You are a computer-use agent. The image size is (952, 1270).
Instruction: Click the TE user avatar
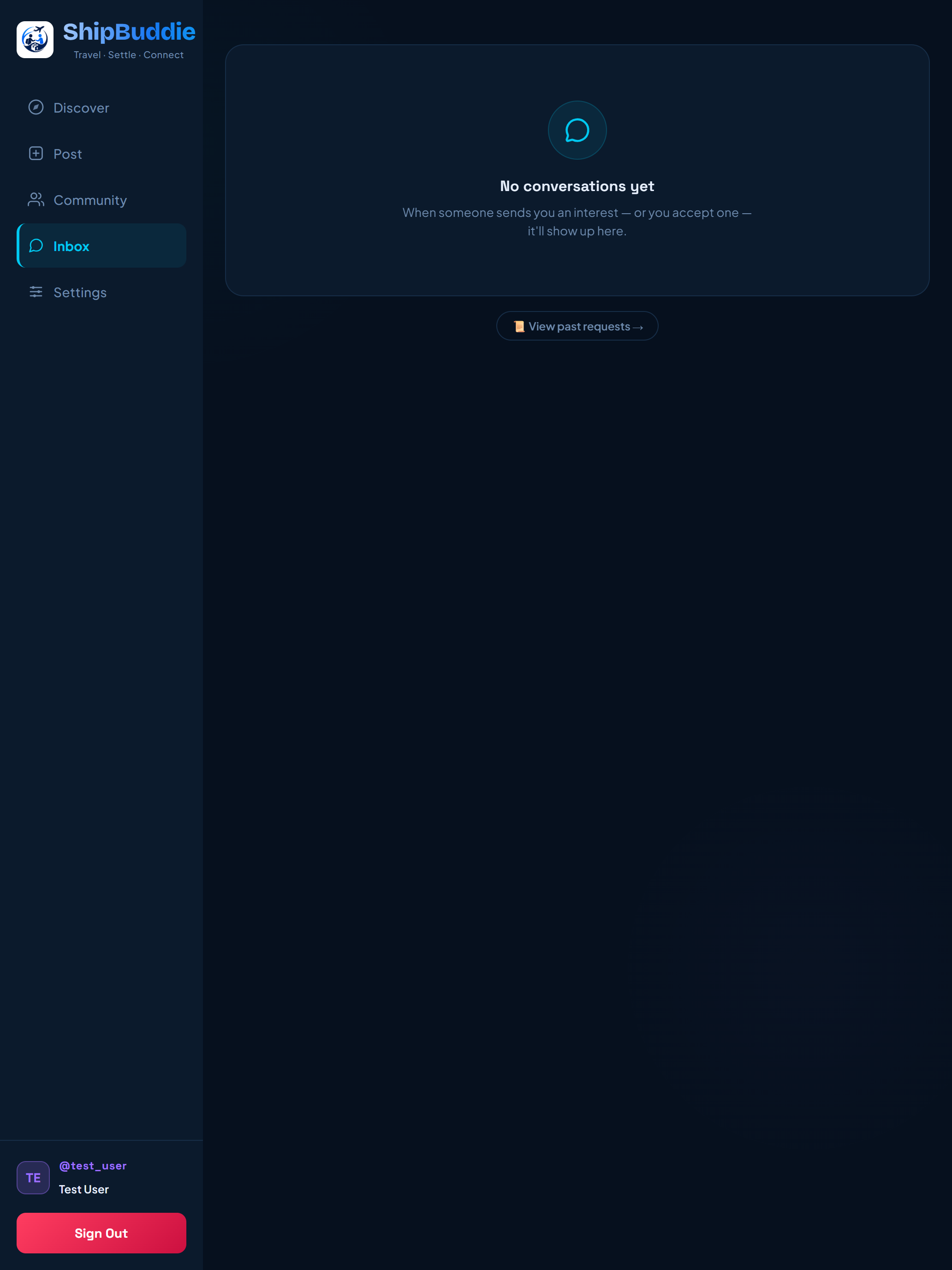click(x=33, y=1178)
